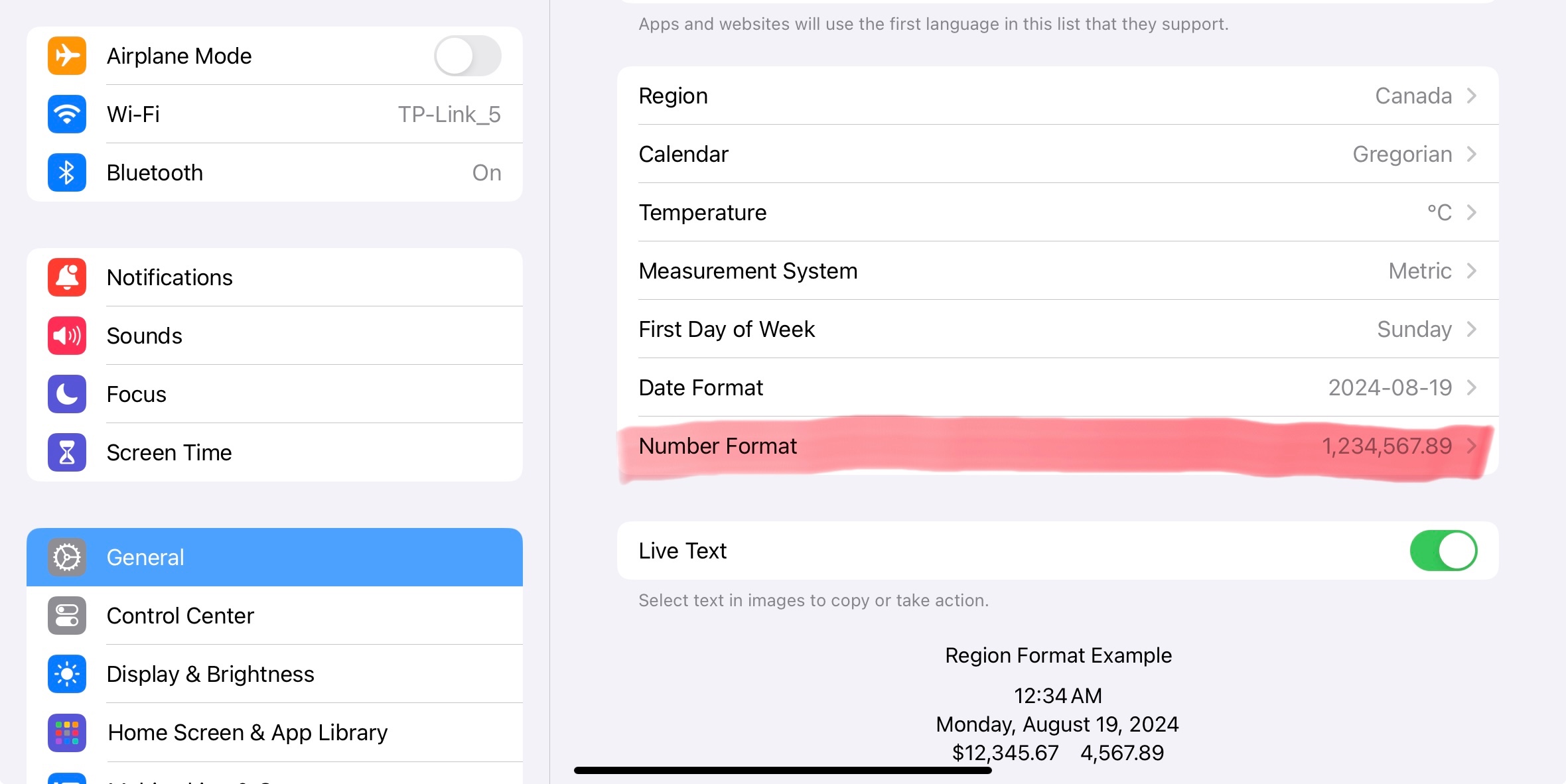This screenshot has width=1566, height=784.
Task: Tap the Sounds speaker icon
Action: pyautogui.click(x=67, y=336)
